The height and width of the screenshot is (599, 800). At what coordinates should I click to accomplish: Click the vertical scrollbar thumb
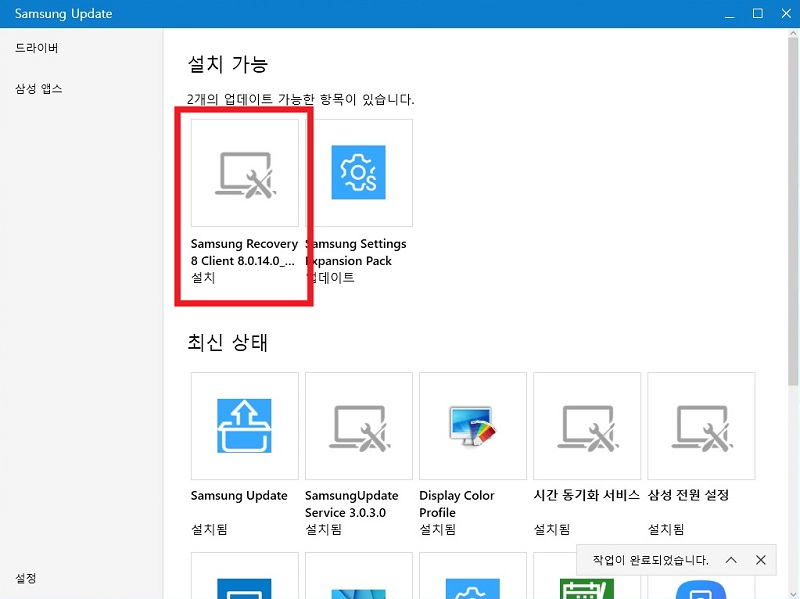pos(793,211)
